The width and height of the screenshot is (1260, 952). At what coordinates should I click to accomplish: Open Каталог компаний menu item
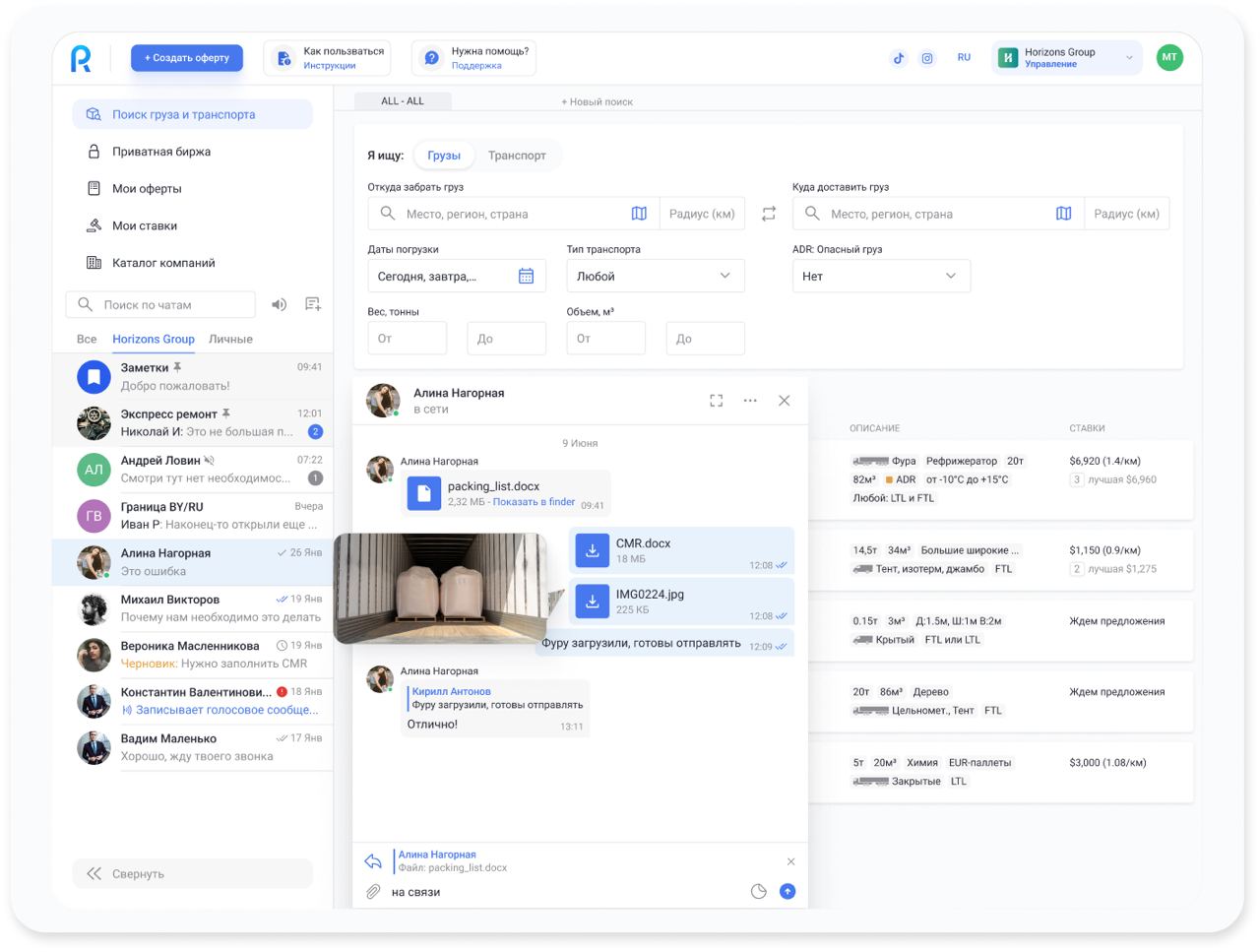(x=192, y=263)
